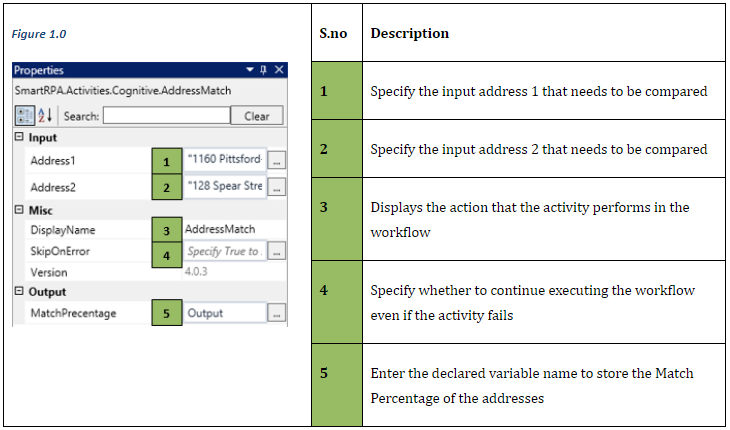This screenshot has height=430, width=730.
Task: Open the Address1 ellipsis editor button
Action: [x=277, y=160]
